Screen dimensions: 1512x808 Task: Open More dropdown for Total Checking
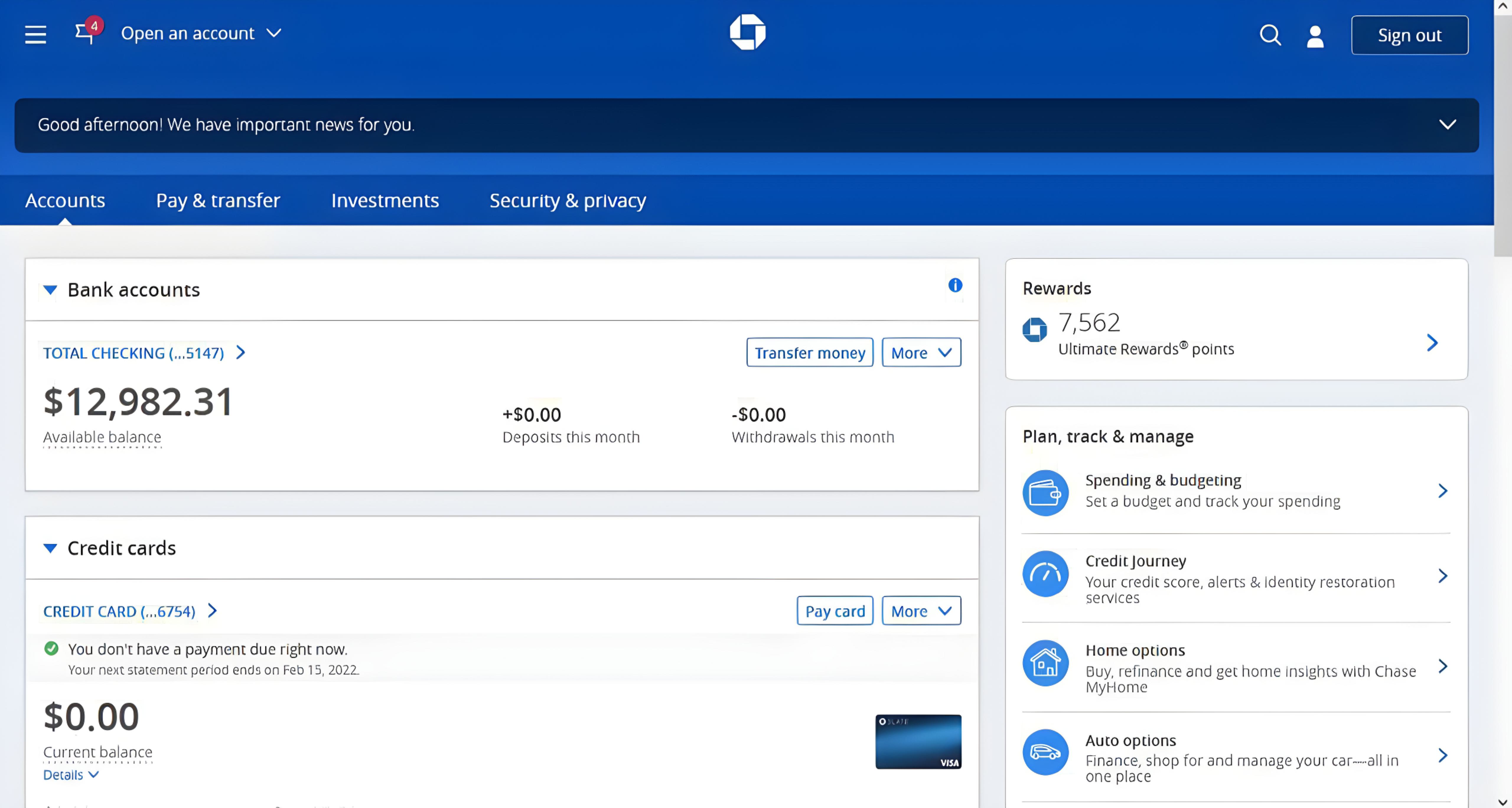(921, 353)
